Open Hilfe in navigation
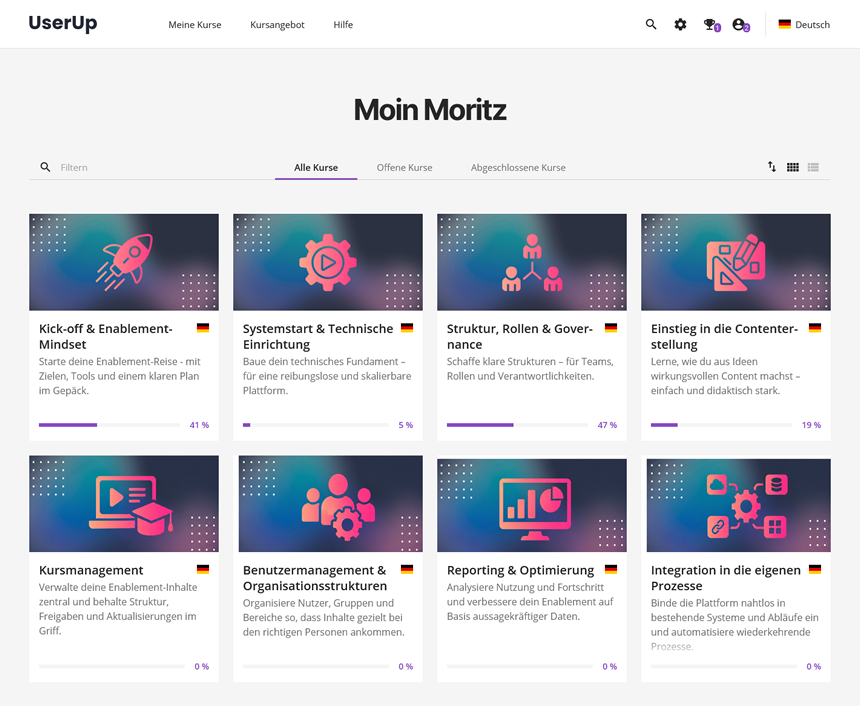 (343, 25)
